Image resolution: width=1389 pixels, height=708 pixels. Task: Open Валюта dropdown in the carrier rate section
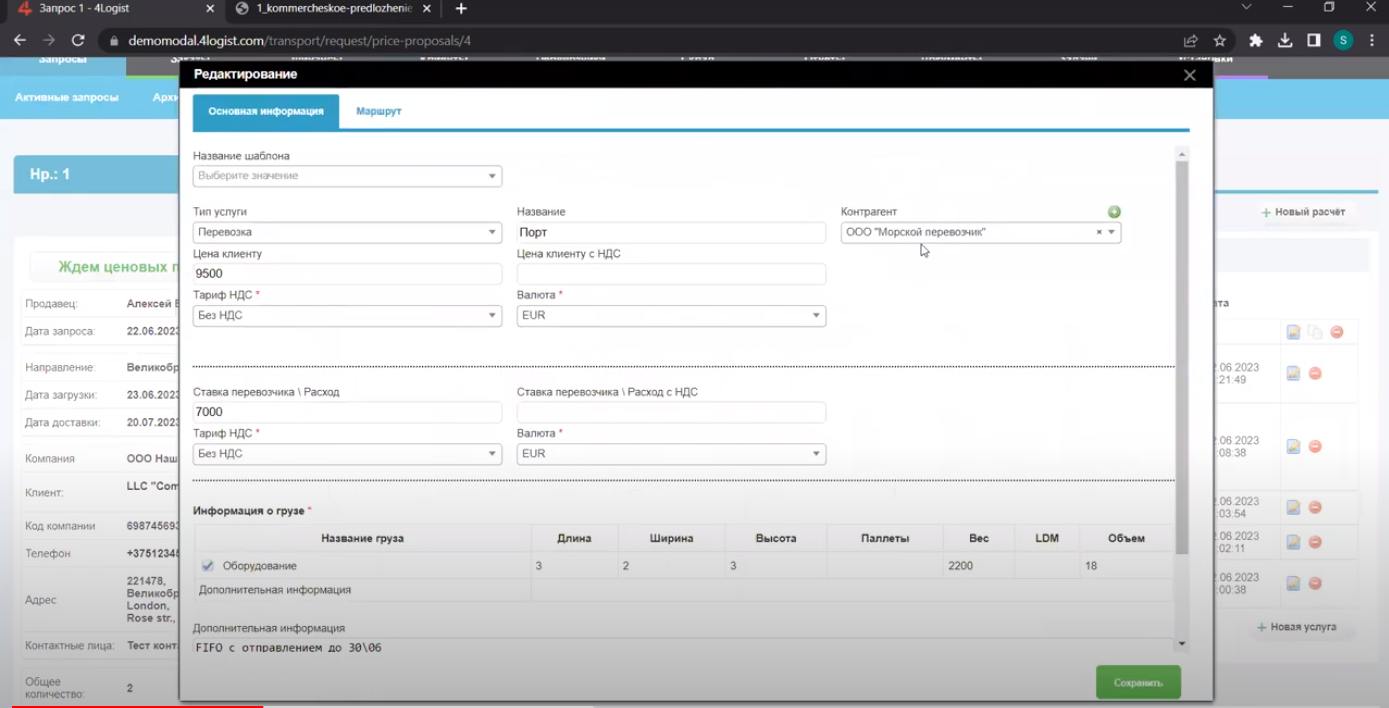[671, 454]
